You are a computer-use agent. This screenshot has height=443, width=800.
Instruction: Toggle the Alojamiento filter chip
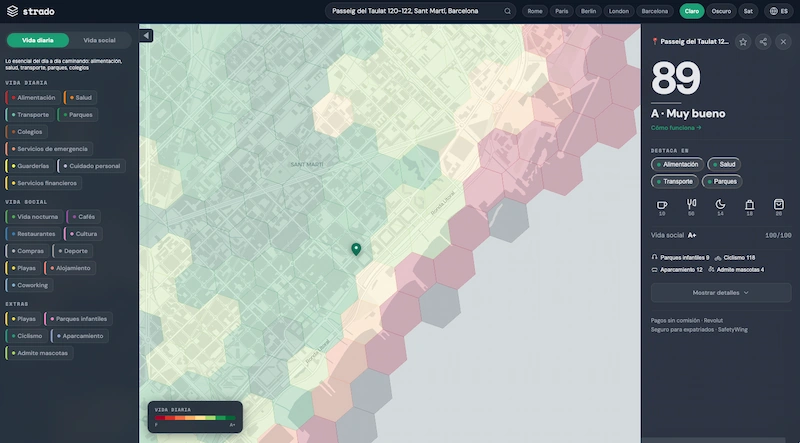click(70, 268)
